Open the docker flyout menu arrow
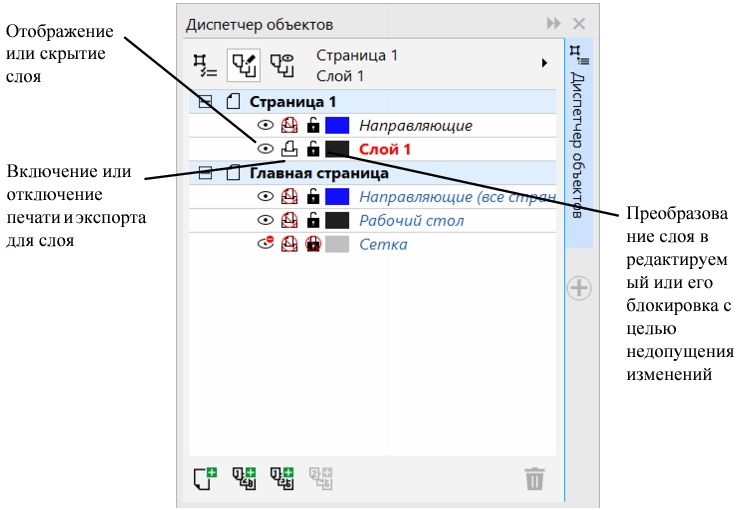745x510 pixels. pyautogui.click(x=545, y=63)
